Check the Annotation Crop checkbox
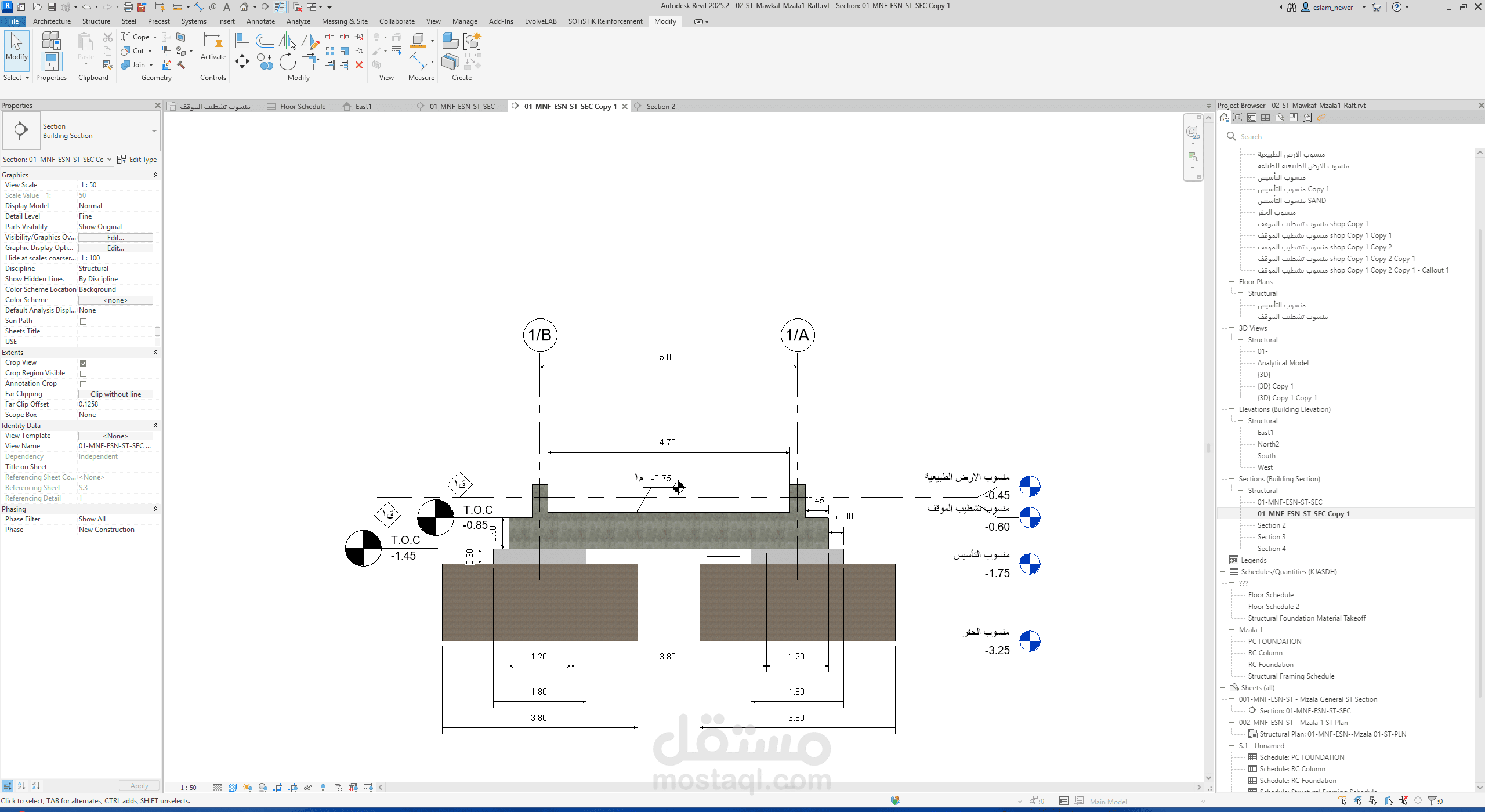The width and height of the screenshot is (1485, 812). [x=83, y=384]
